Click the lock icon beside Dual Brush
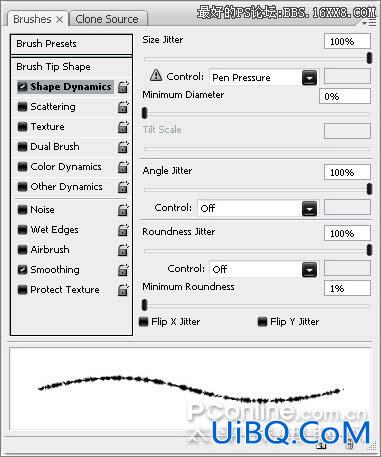Viewport: 381px width, 457px height. (x=123, y=147)
